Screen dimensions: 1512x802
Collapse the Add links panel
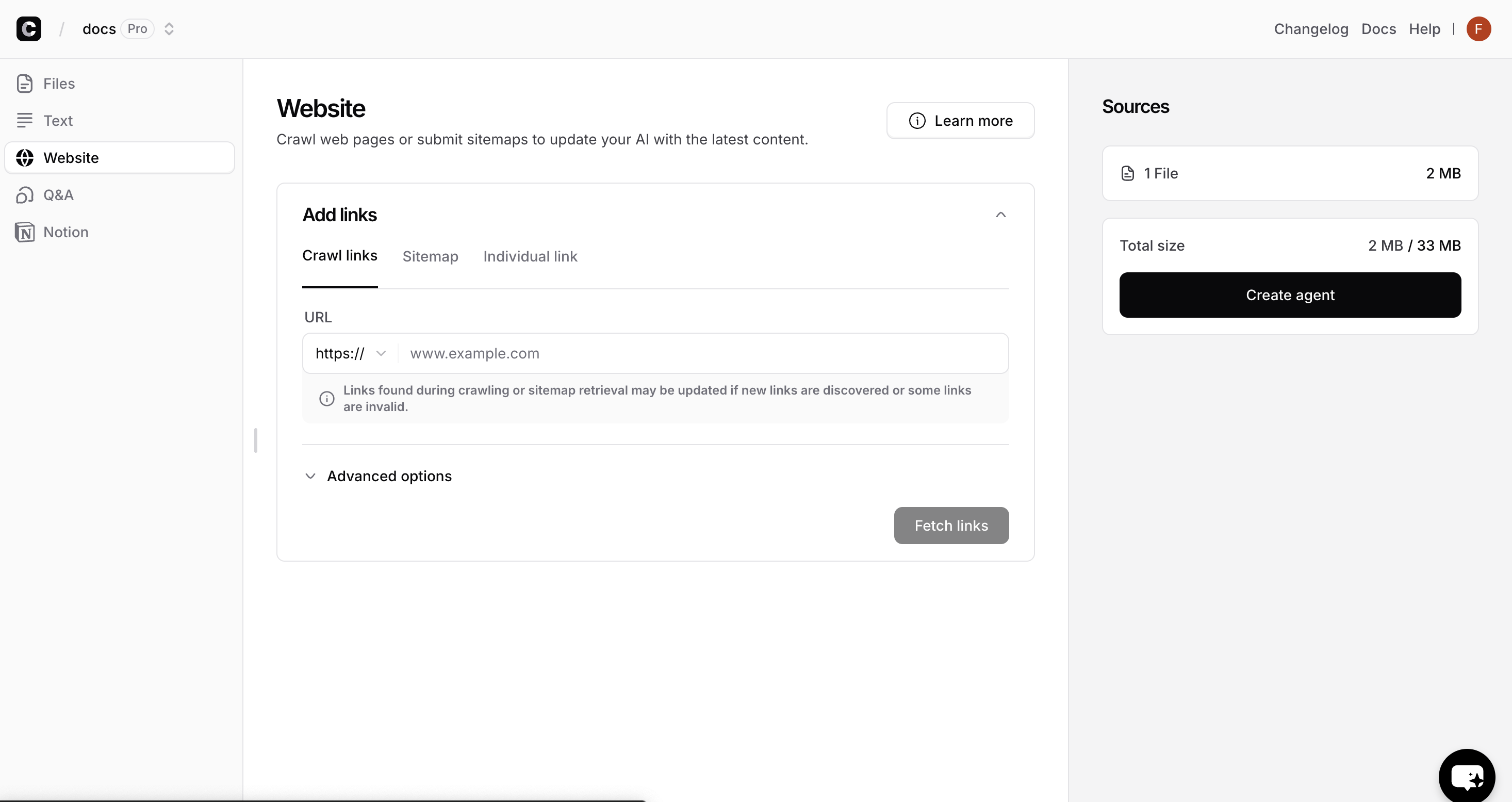click(1001, 215)
